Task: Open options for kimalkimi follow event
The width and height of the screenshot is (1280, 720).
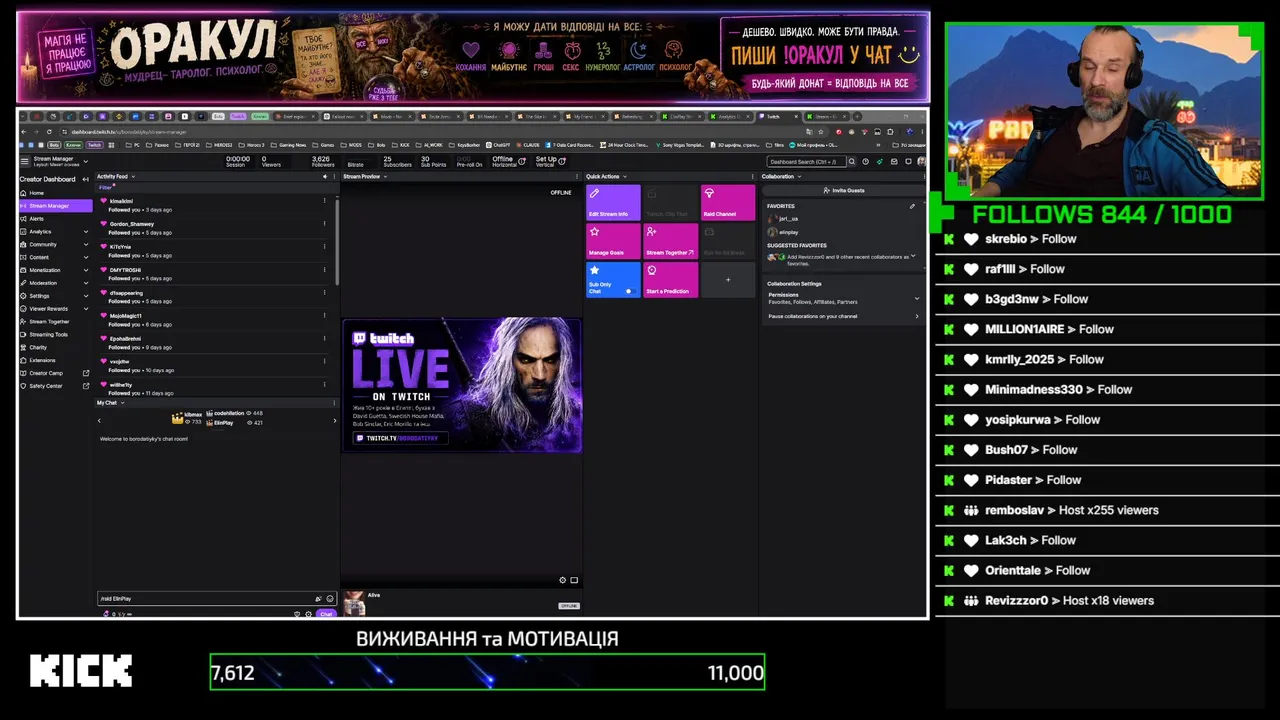Action: (324, 201)
